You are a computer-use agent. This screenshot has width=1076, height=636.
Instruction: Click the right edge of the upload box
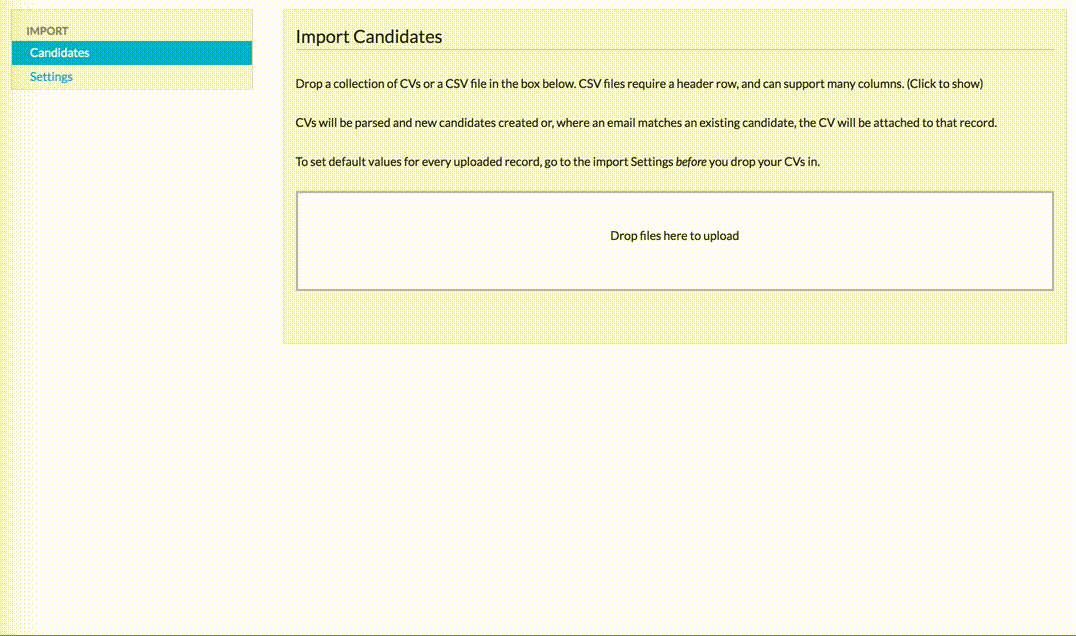click(1052, 241)
